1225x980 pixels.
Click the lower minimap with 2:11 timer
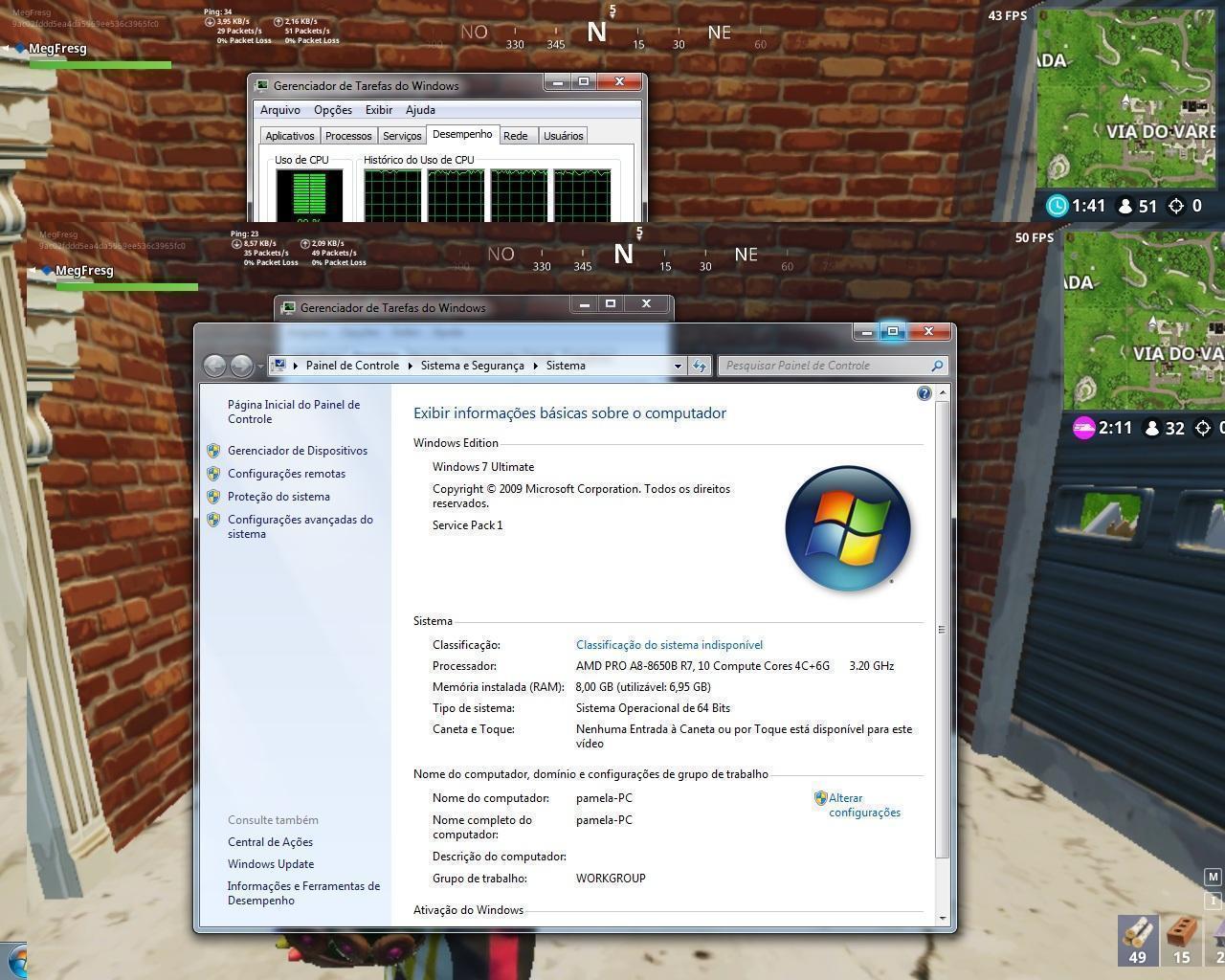[x=1145, y=321]
